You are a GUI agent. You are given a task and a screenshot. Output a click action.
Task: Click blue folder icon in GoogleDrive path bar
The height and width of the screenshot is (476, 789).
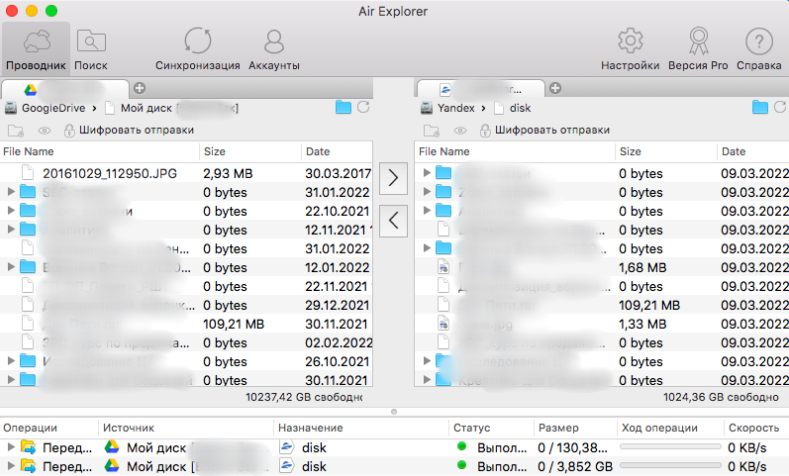pos(343,107)
